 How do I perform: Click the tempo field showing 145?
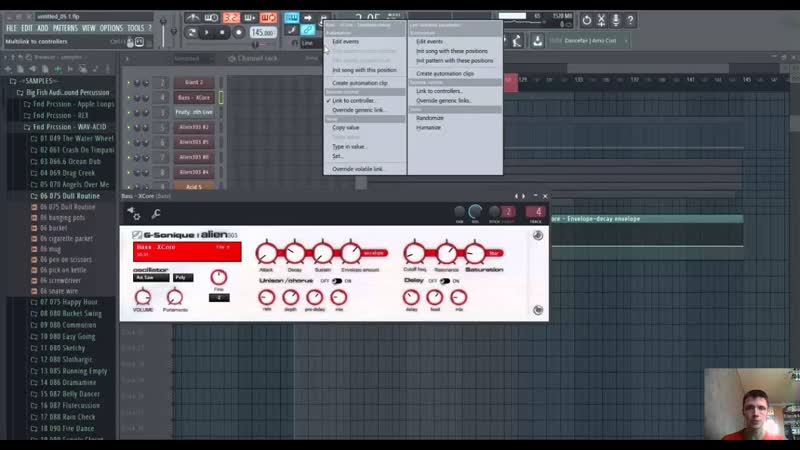coord(263,32)
